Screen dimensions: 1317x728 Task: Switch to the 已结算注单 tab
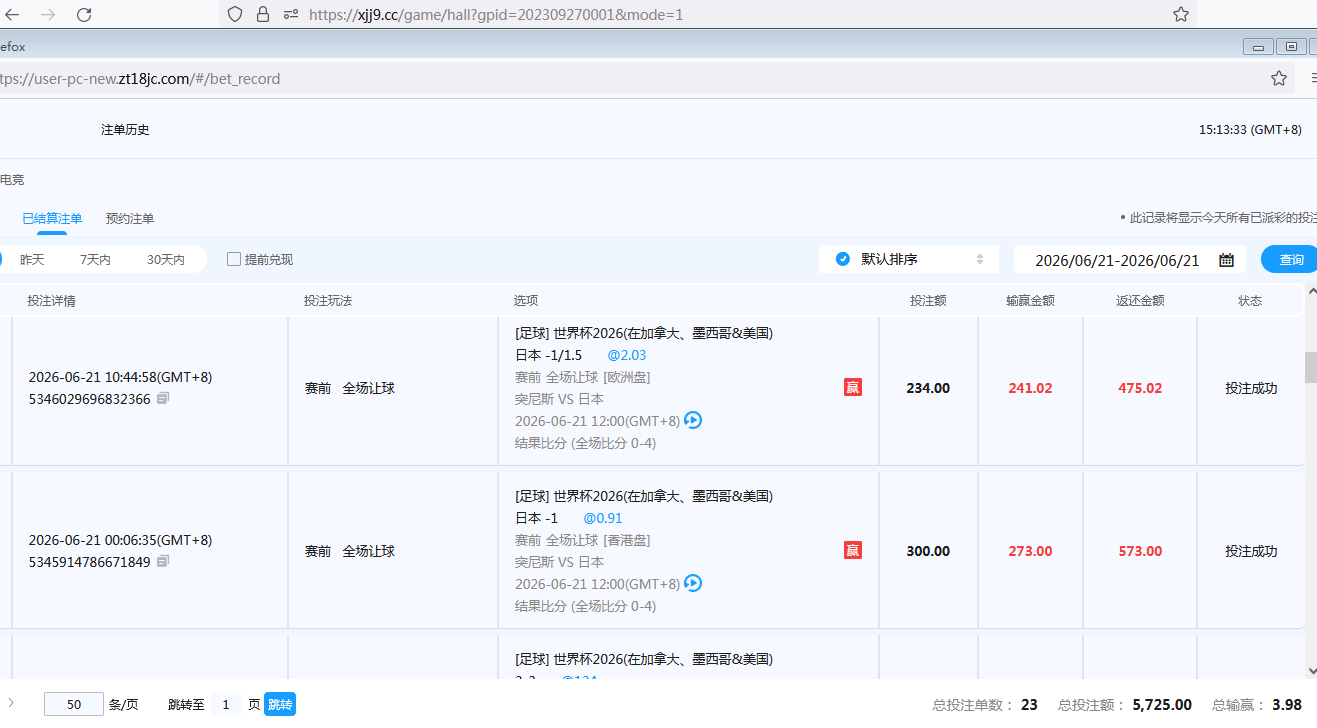pyautogui.click(x=52, y=218)
